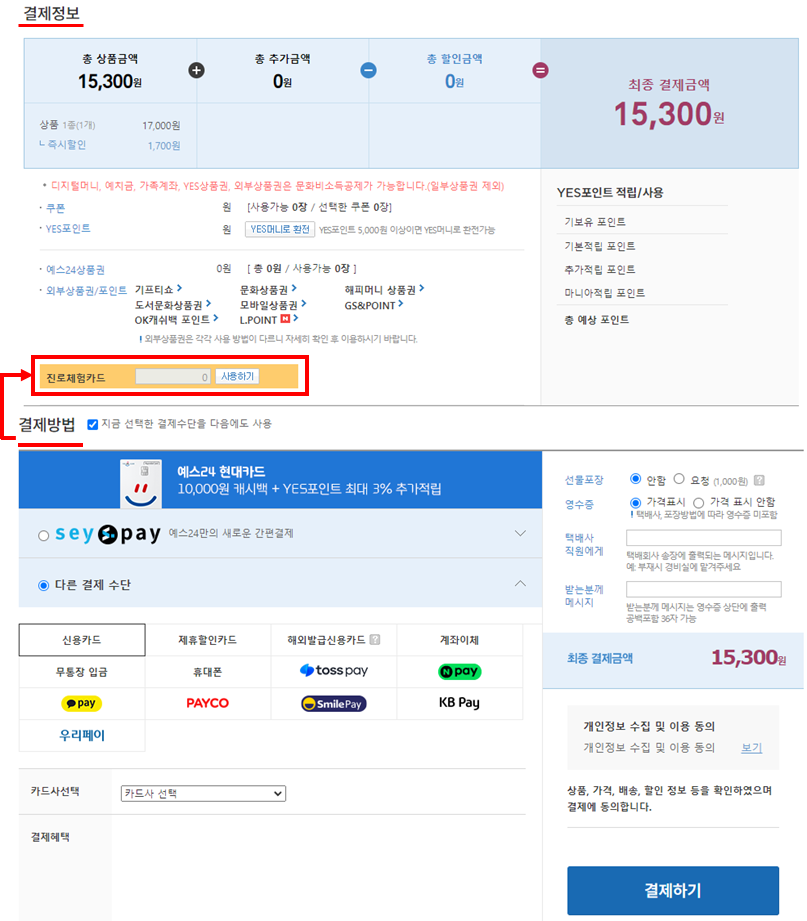Click the 예스24 현대카드 promotional banner
This screenshot has width=807, height=921.
coord(280,479)
